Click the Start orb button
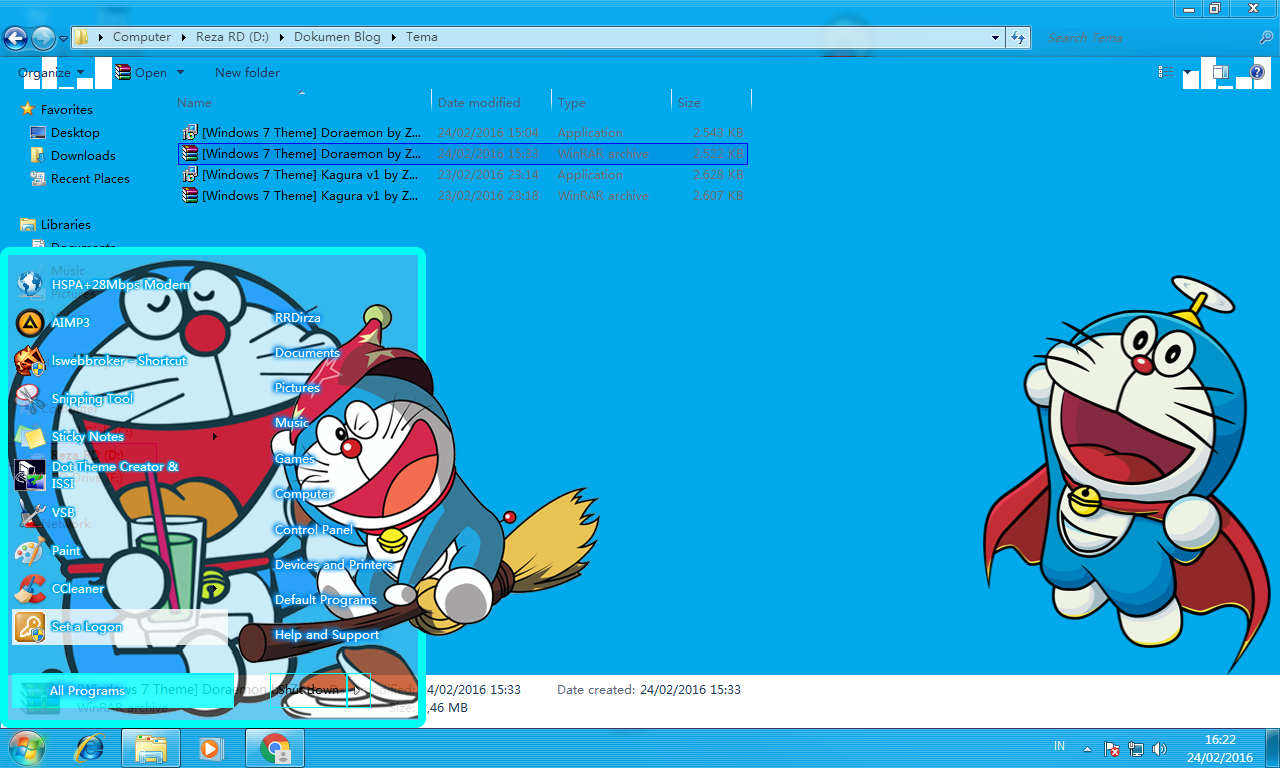Screen dimensions: 1280x768 click(27, 748)
